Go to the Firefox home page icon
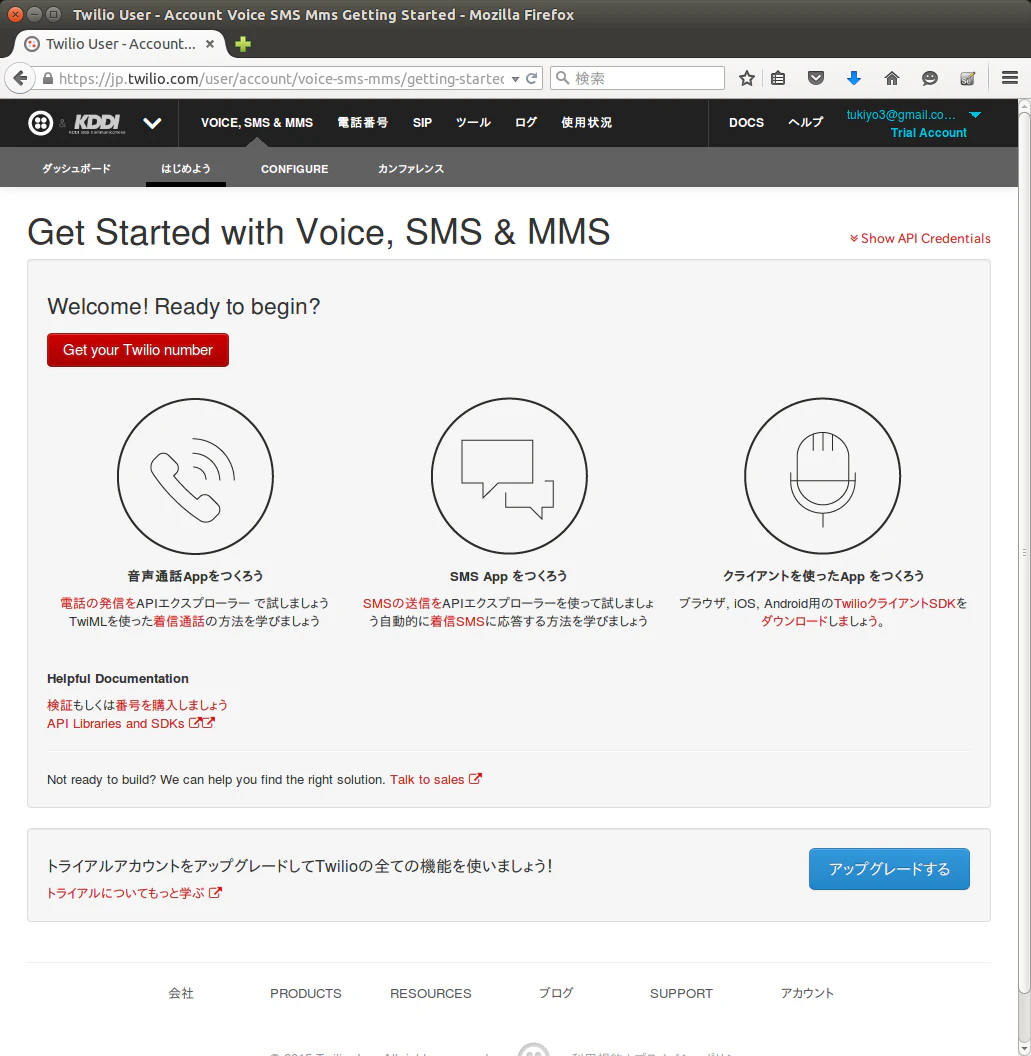Screen dimensions: 1031x1056 point(892,78)
